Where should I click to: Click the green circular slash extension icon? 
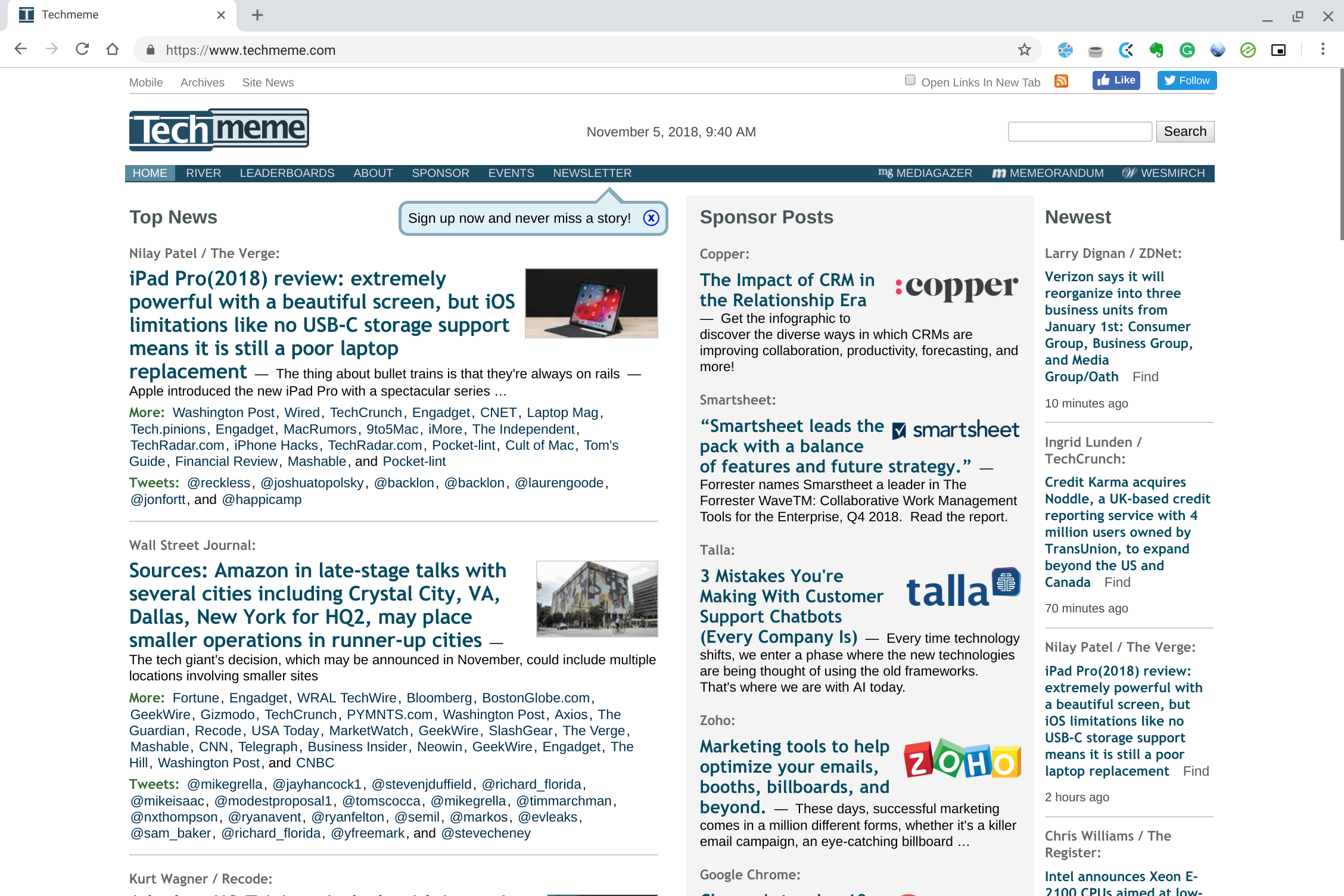(1247, 50)
